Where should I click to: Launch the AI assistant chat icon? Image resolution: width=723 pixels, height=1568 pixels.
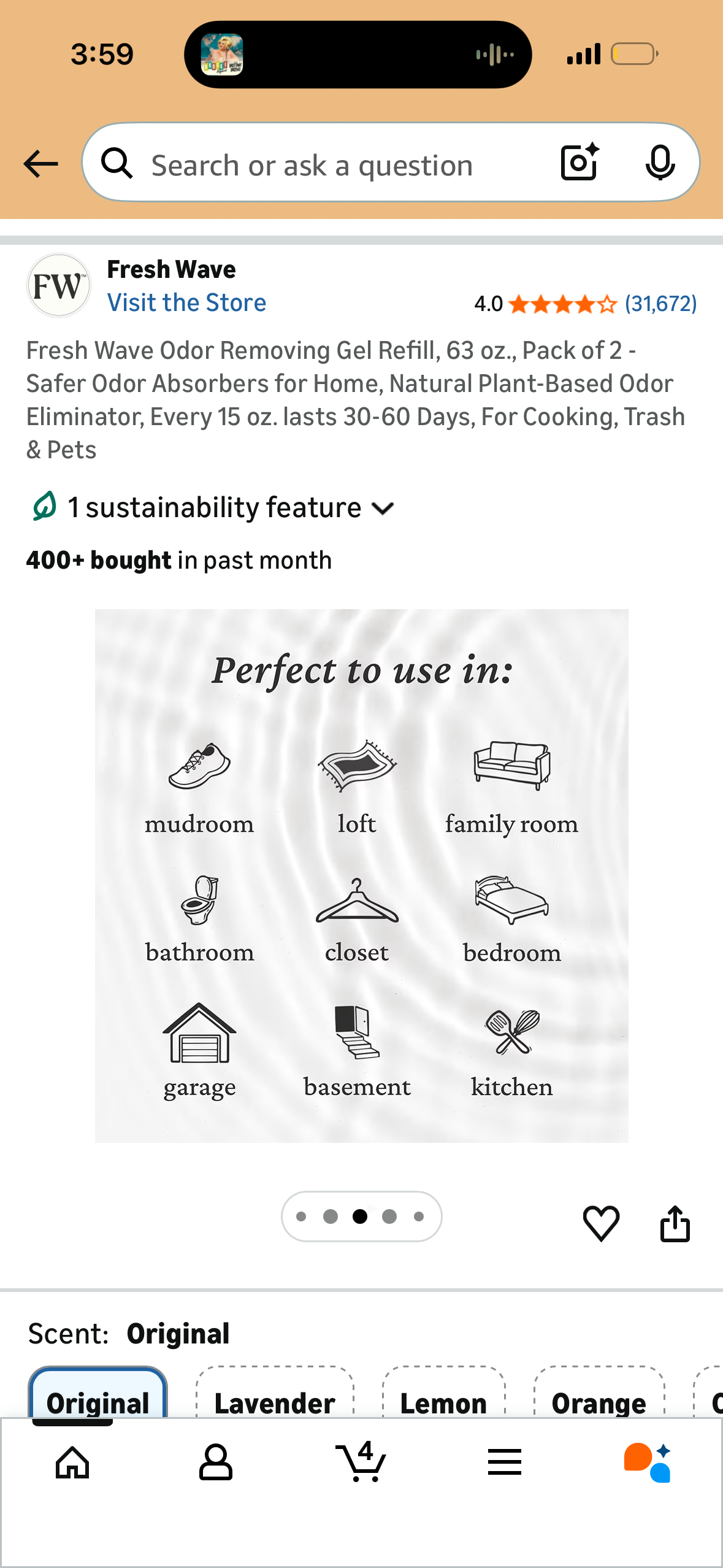coord(648,1462)
